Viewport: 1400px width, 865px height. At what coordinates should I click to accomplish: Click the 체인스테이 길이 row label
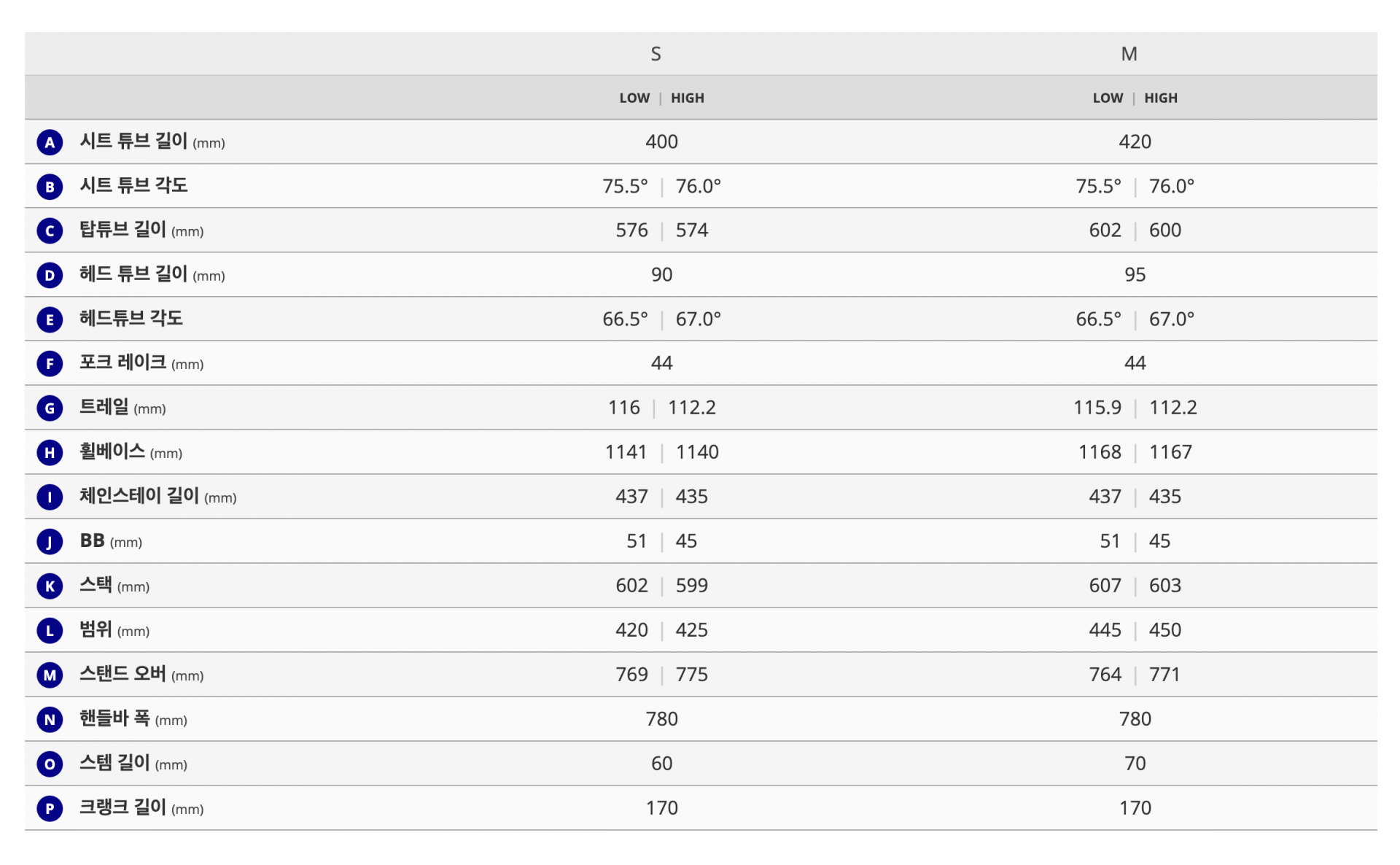pyautogui.click(x=139, y=497)
